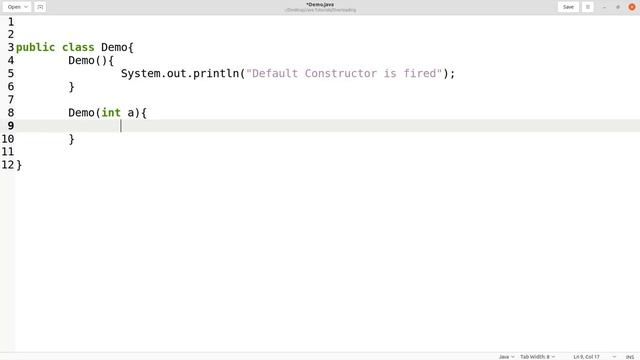
Task: Click the 'class' keyword on line 3
Action: point(78,47)
